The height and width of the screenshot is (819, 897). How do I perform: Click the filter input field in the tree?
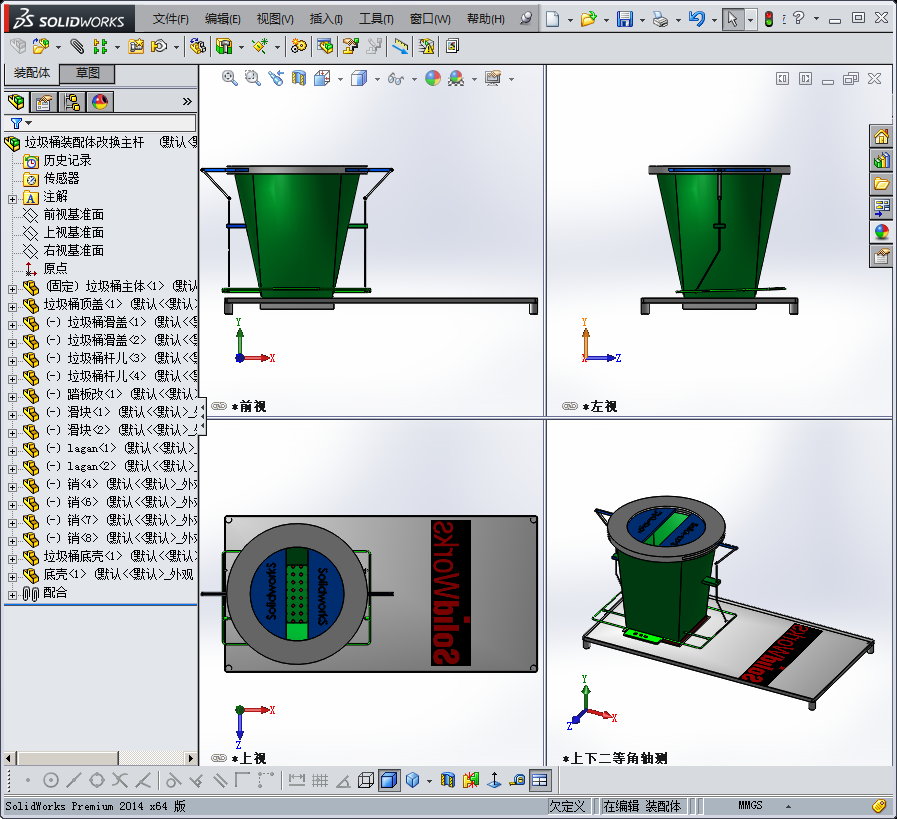tap(114, 123)
